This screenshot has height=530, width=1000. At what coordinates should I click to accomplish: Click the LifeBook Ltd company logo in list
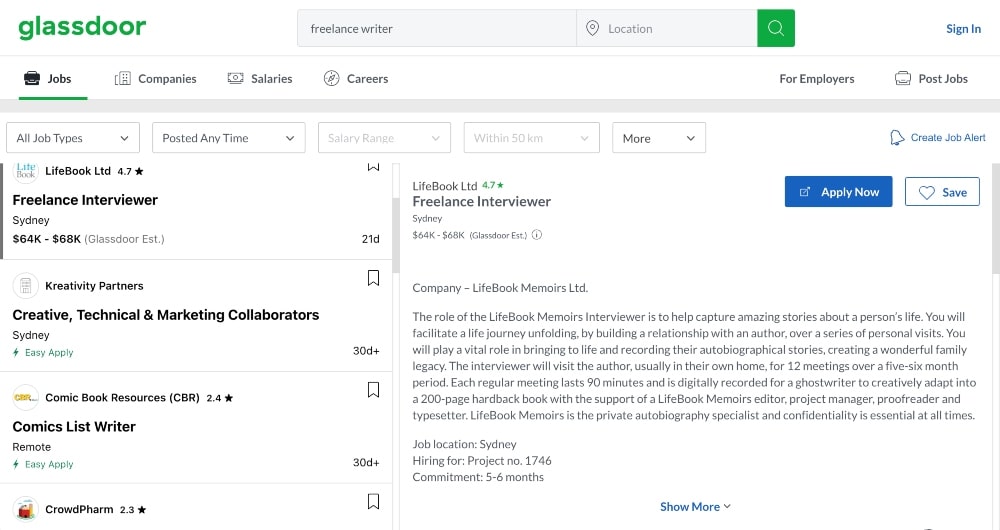pyautogui.click(x=26, y=171)
